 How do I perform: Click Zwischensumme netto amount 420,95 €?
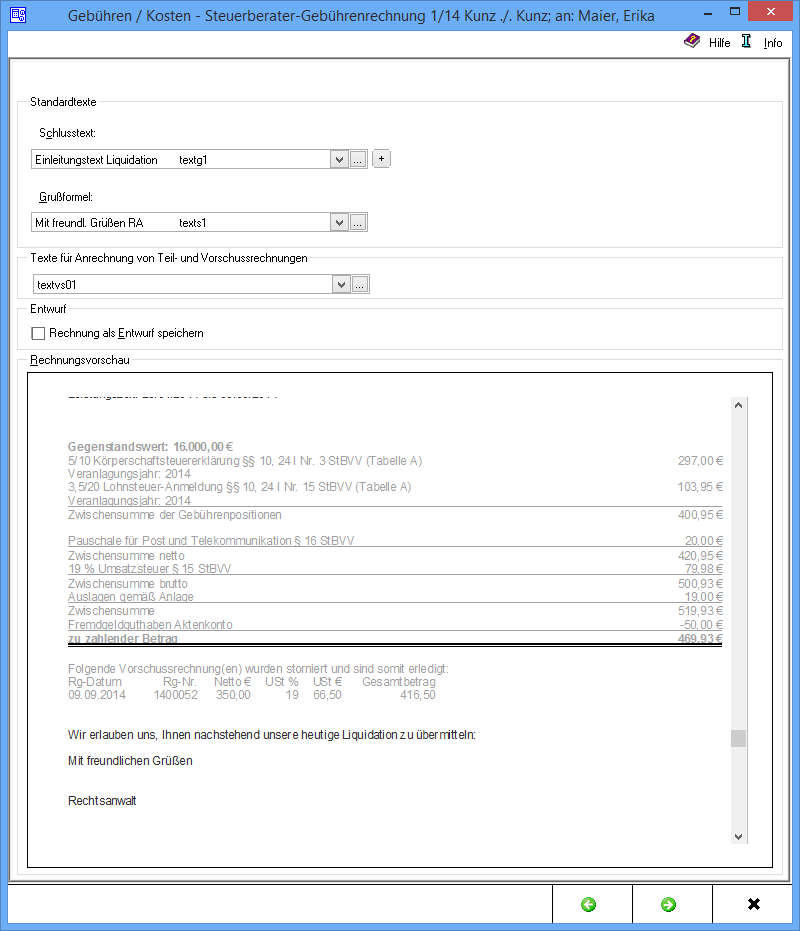pyautogui.click(x=700, y=556)
